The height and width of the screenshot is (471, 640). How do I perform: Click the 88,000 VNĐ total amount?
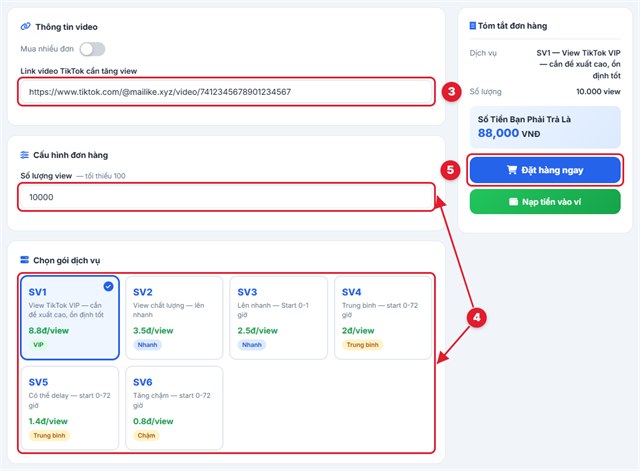[509, 133]
